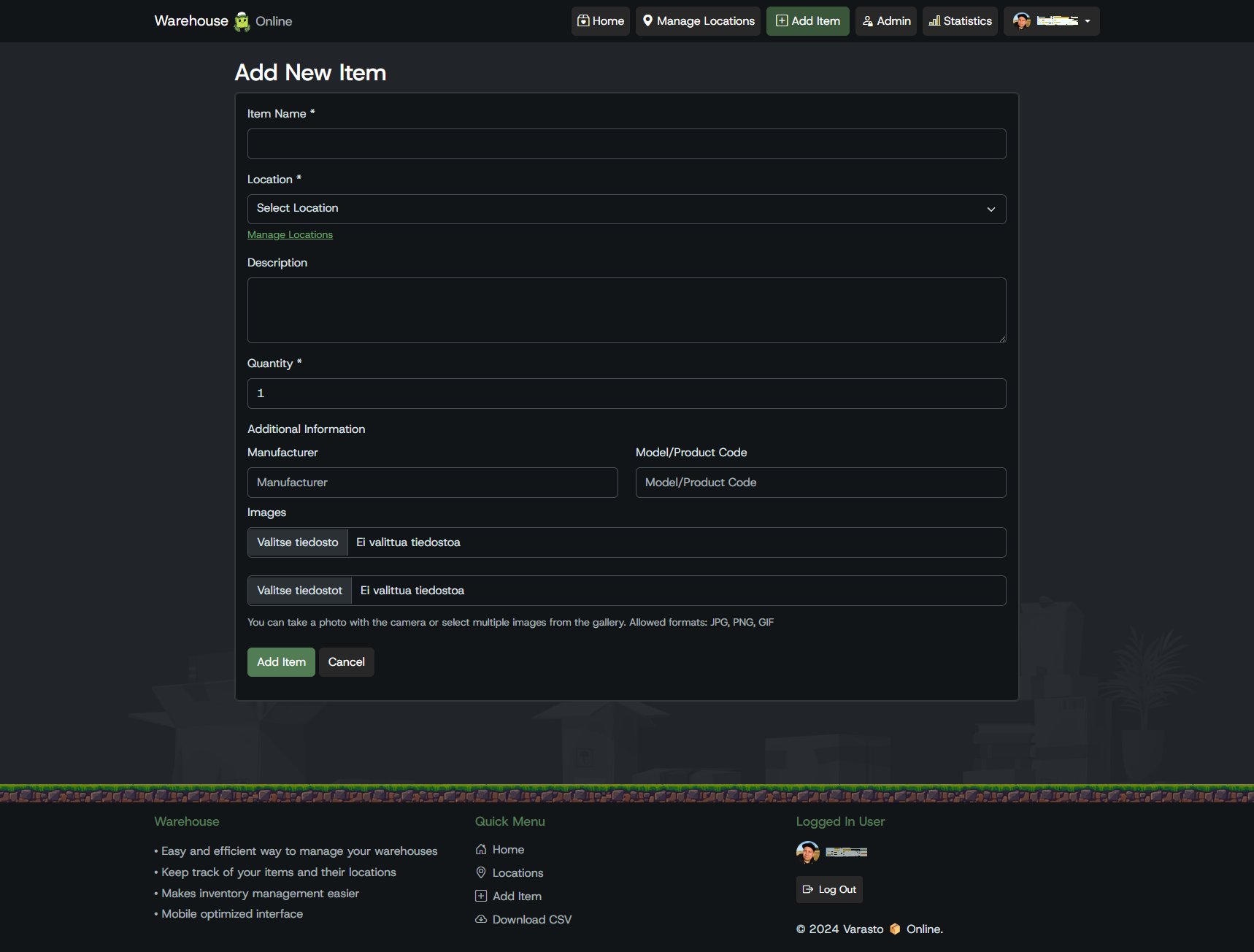
Task: Click the footer logged-in user avatar
Action: click(x=807, y=852)
